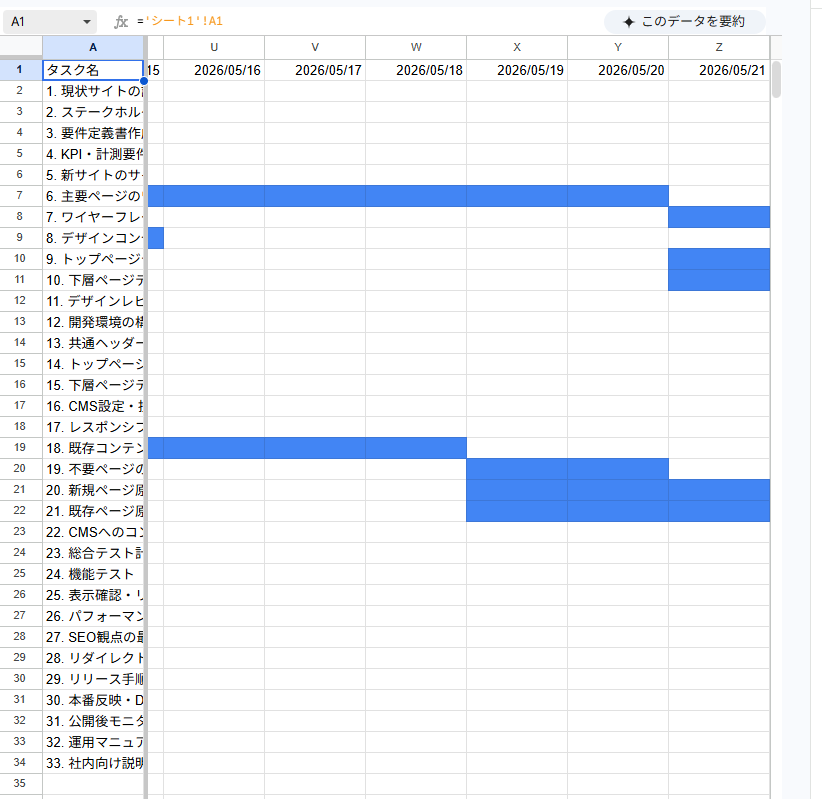Click task cell 1. 現状サイトの
Screen dimensions: 822x799
pyautogui.click(x=93, y=91)
